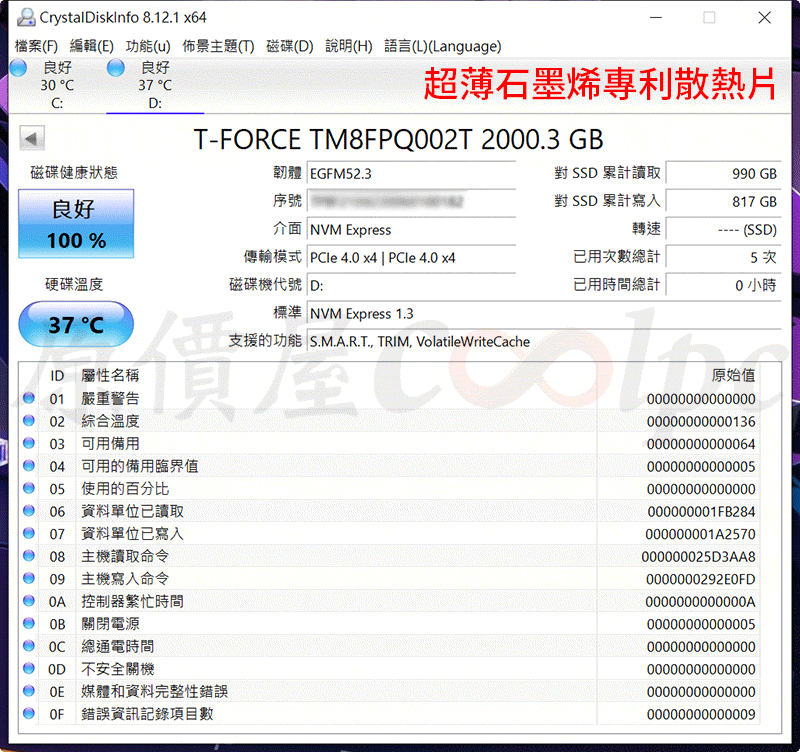Click the 屬性名稱 column header
This screenshot has height=752, width=800.
(x=110, y=375)
